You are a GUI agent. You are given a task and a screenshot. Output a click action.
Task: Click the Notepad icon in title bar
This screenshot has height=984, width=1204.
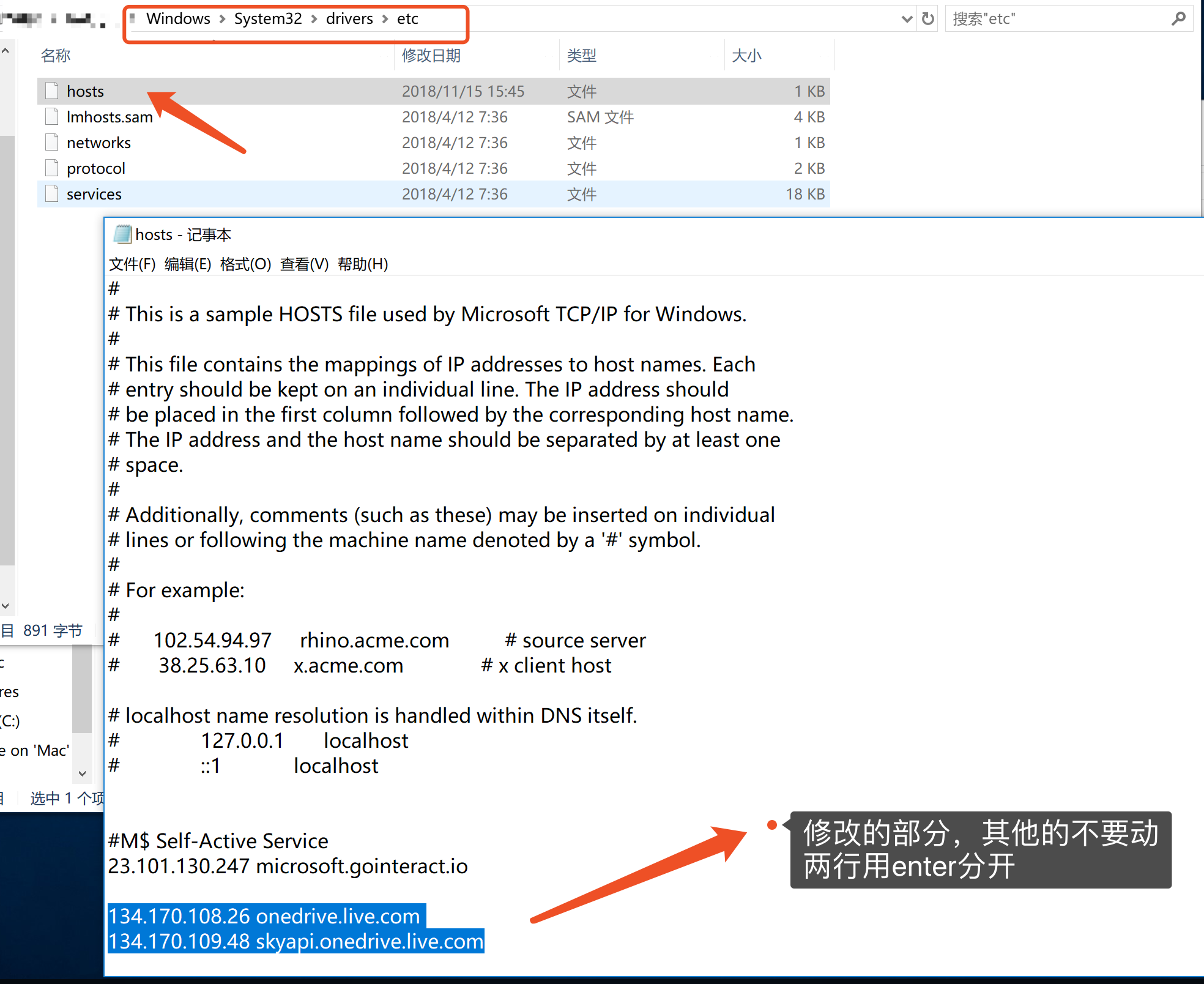pos(122,234)
